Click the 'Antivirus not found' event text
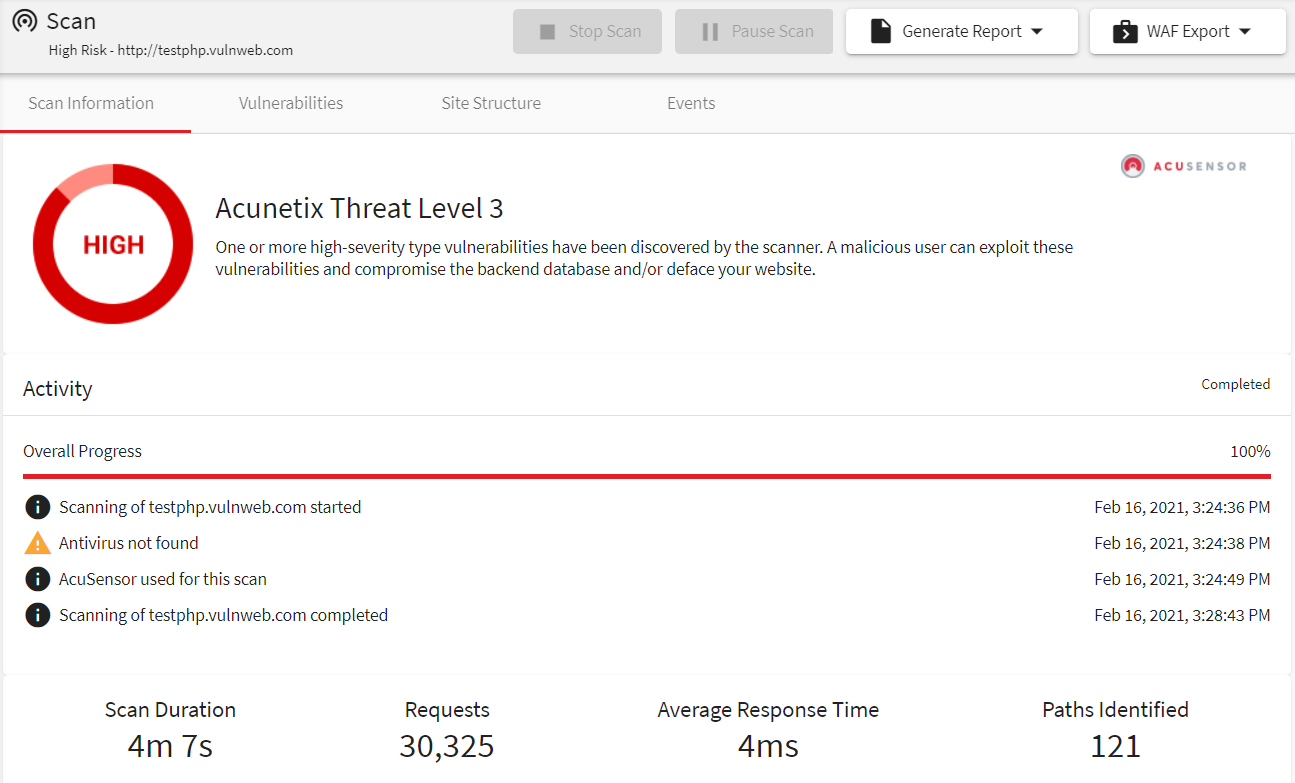This screenshot has height=783, width=1295. pyautogui.click(x=129, y=543)
